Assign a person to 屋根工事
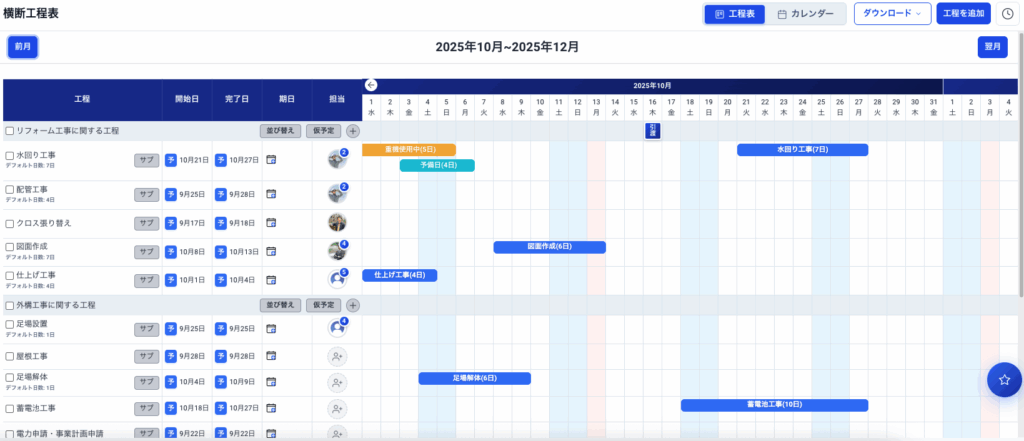 click(x=337, y=356)
